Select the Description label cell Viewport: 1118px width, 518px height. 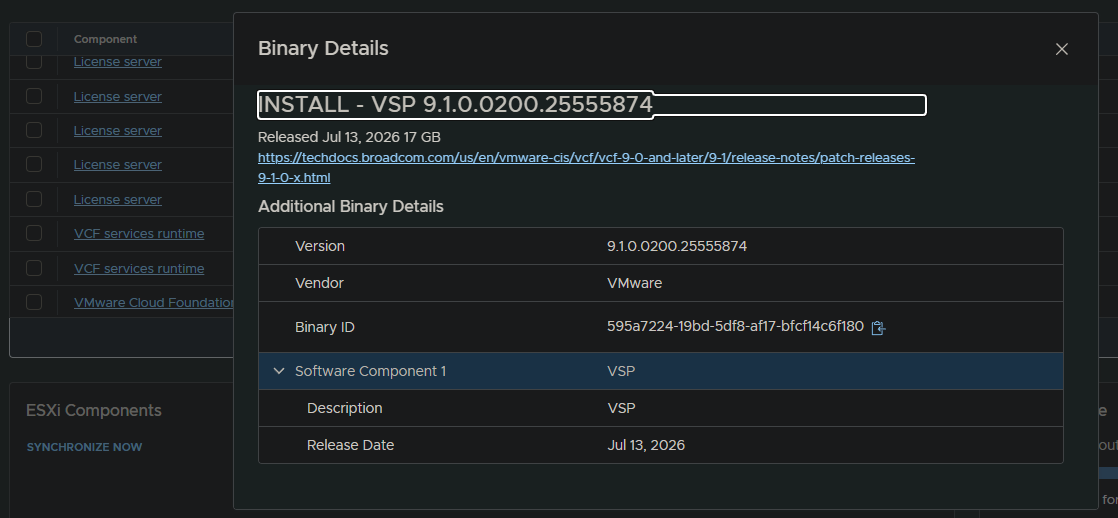click(344, 408)
